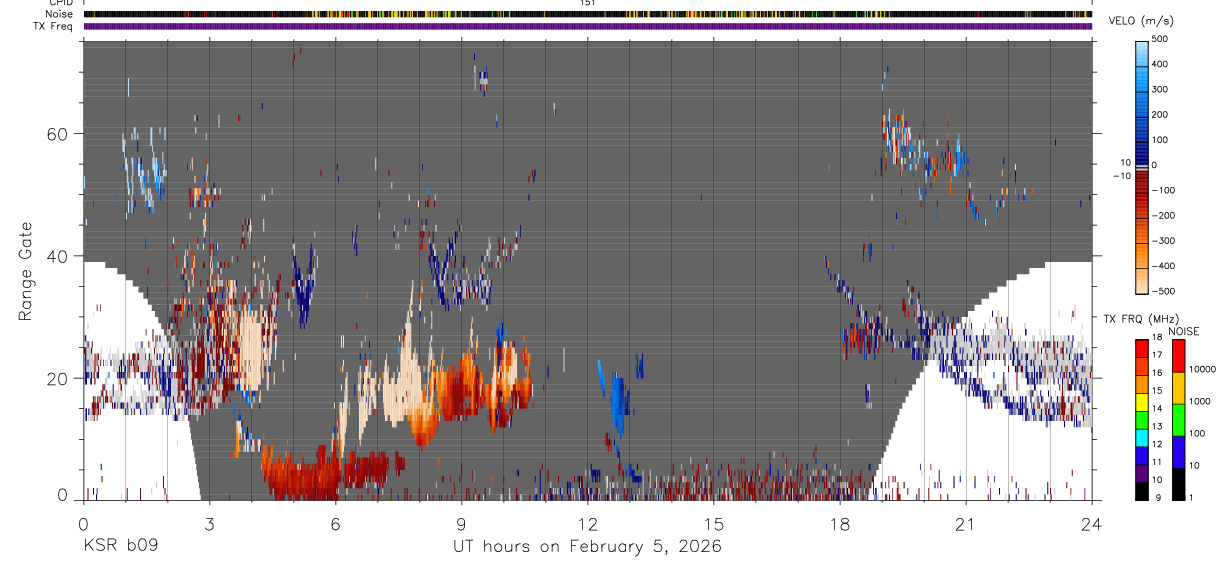This screenshot has height=567, width=1228.
Task: Select the green segment of NOISE legend
Action: tap(1178, 420)
